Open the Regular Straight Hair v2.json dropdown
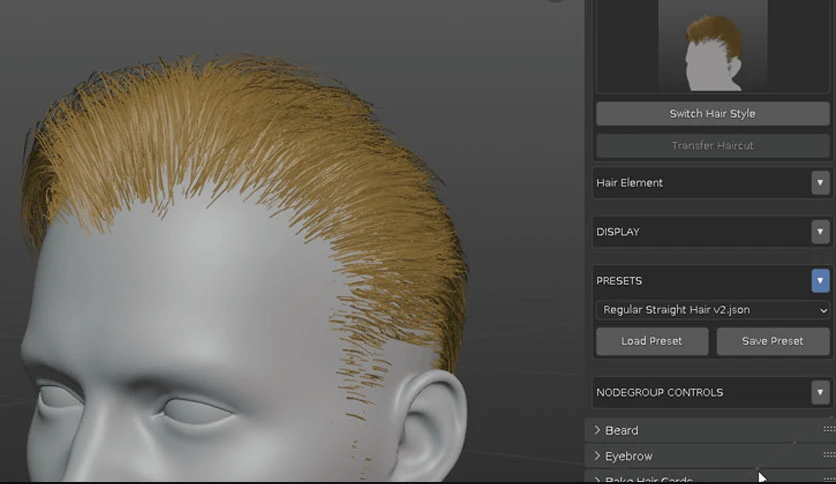Screen dimensions: 836x484 click(712, 310)
